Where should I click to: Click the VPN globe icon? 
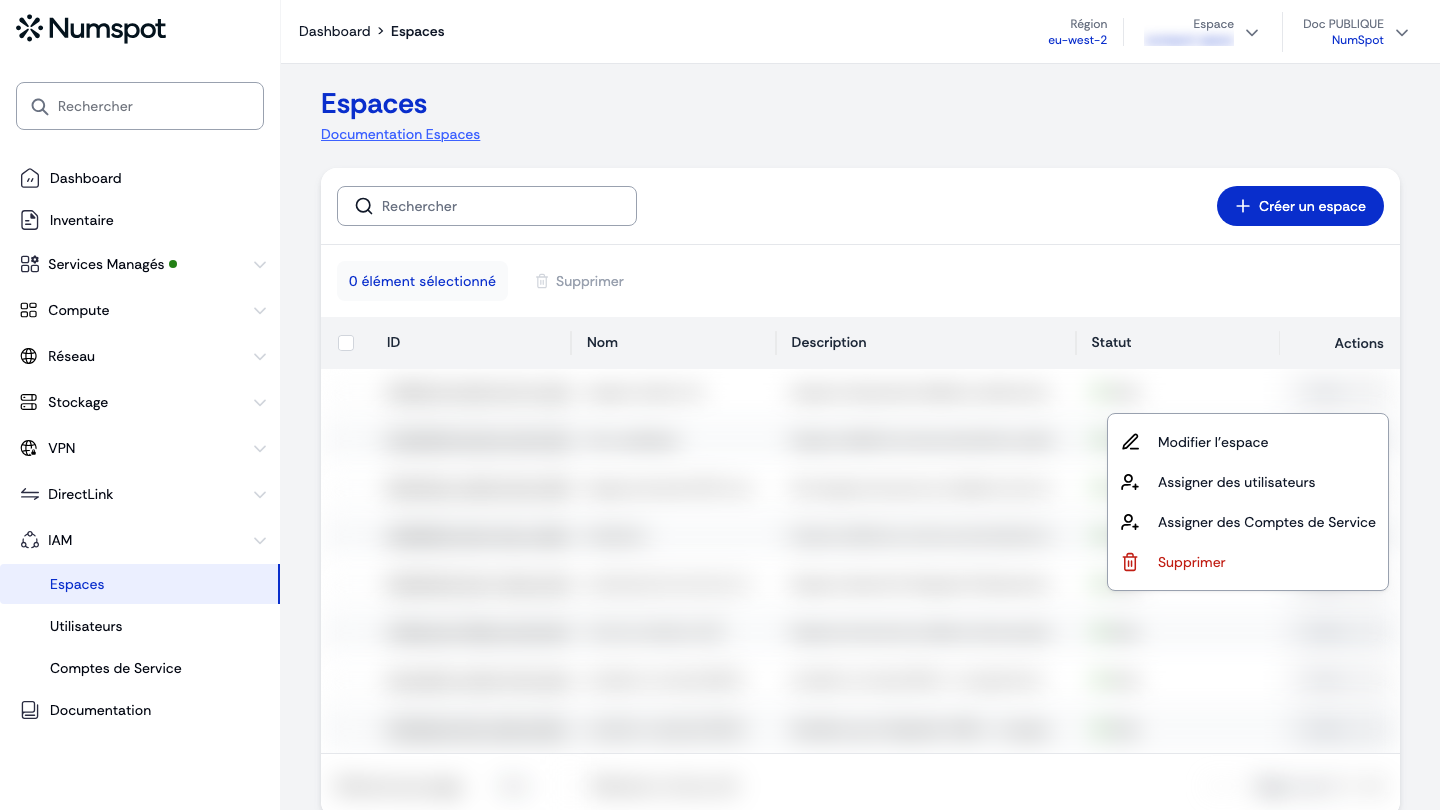pyautogui.click(x=29, y=448)
